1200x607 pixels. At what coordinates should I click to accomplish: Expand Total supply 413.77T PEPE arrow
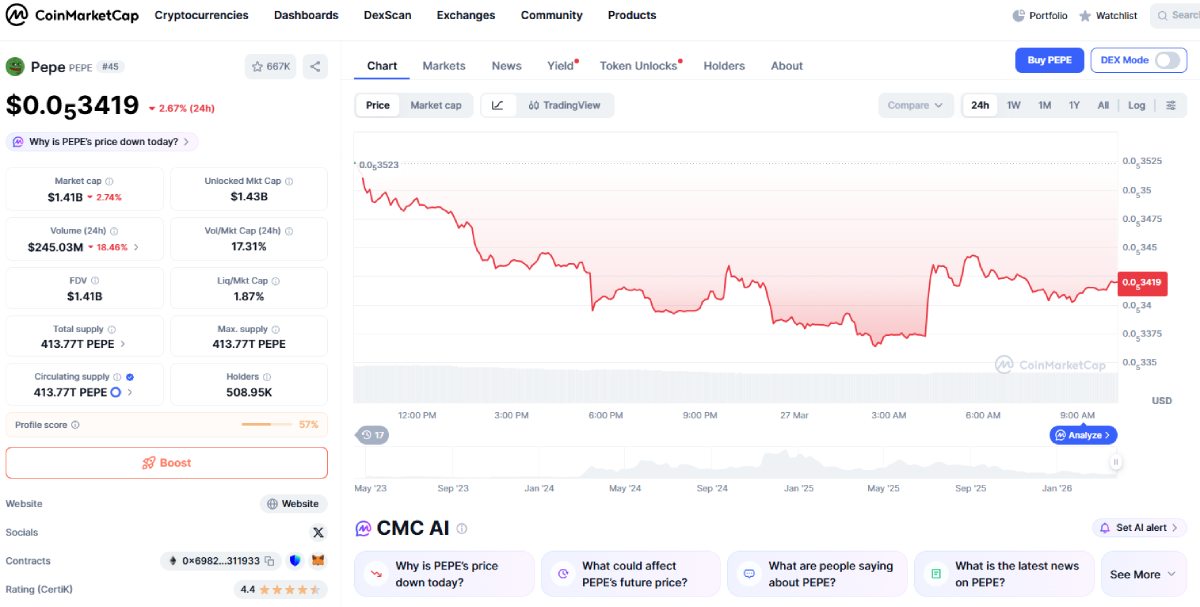(123, 344)
